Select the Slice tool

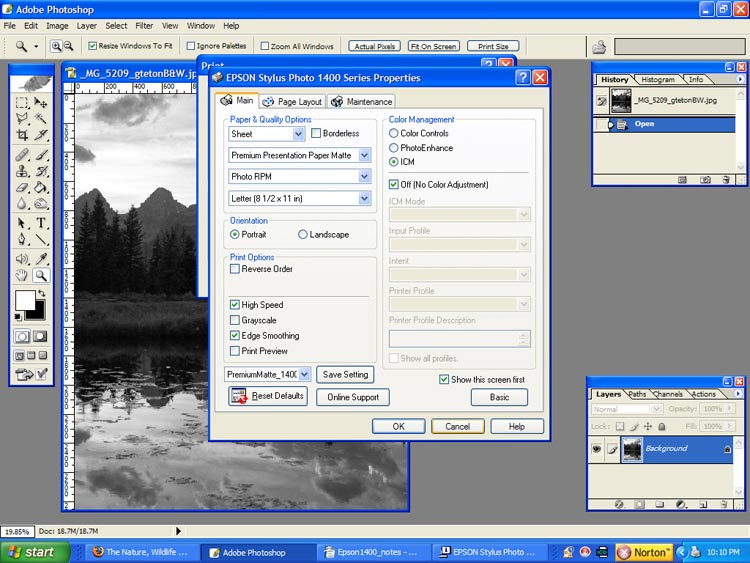[41, 135]
